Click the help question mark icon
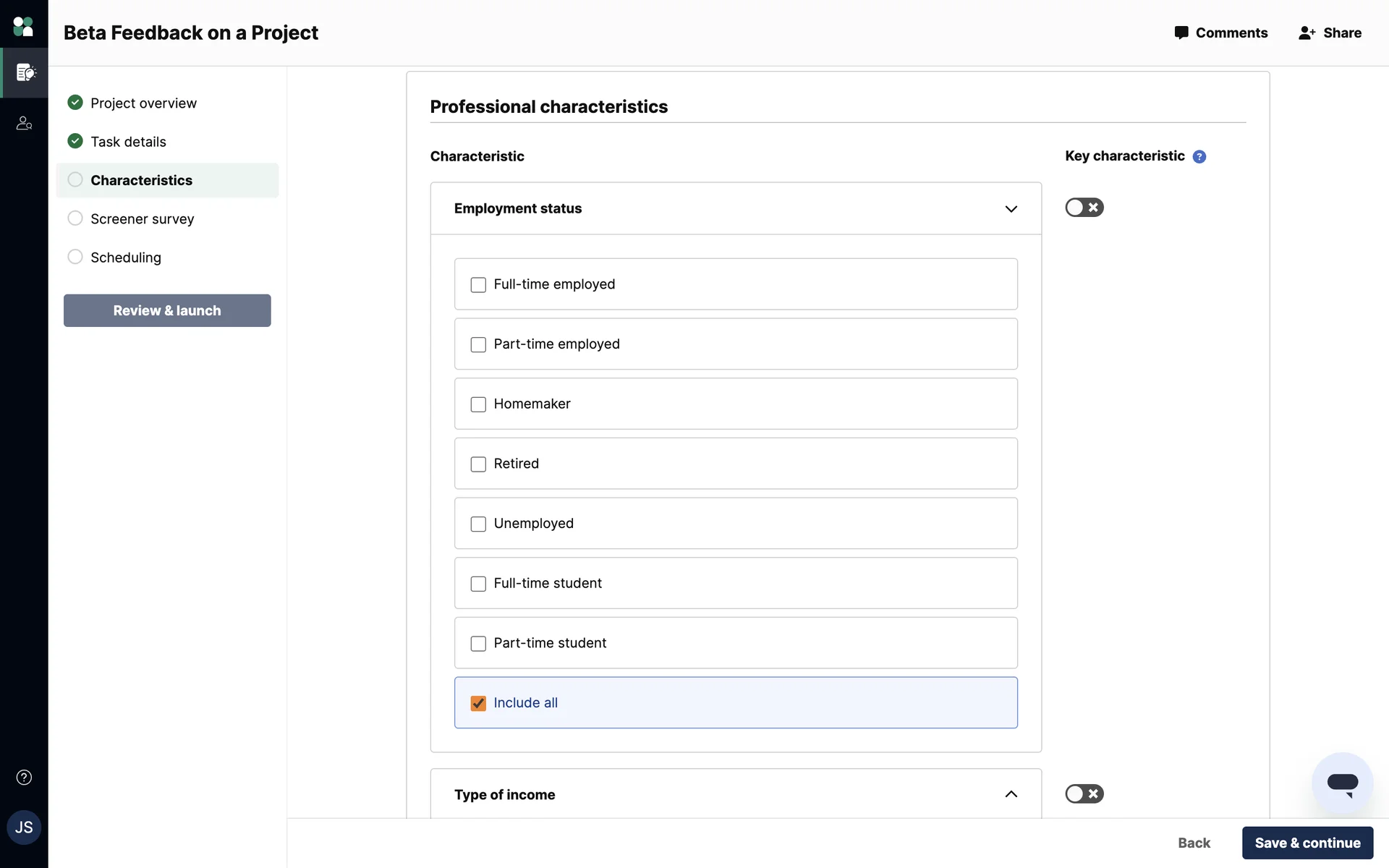 [x=24, y=778]
